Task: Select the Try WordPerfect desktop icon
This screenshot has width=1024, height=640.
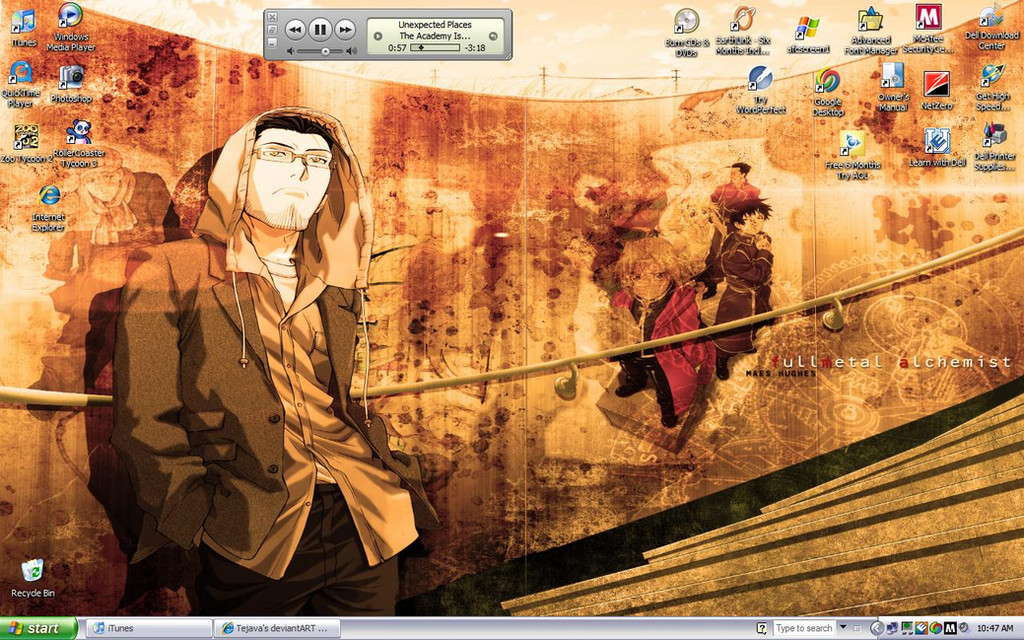Action: coord(761,90)
